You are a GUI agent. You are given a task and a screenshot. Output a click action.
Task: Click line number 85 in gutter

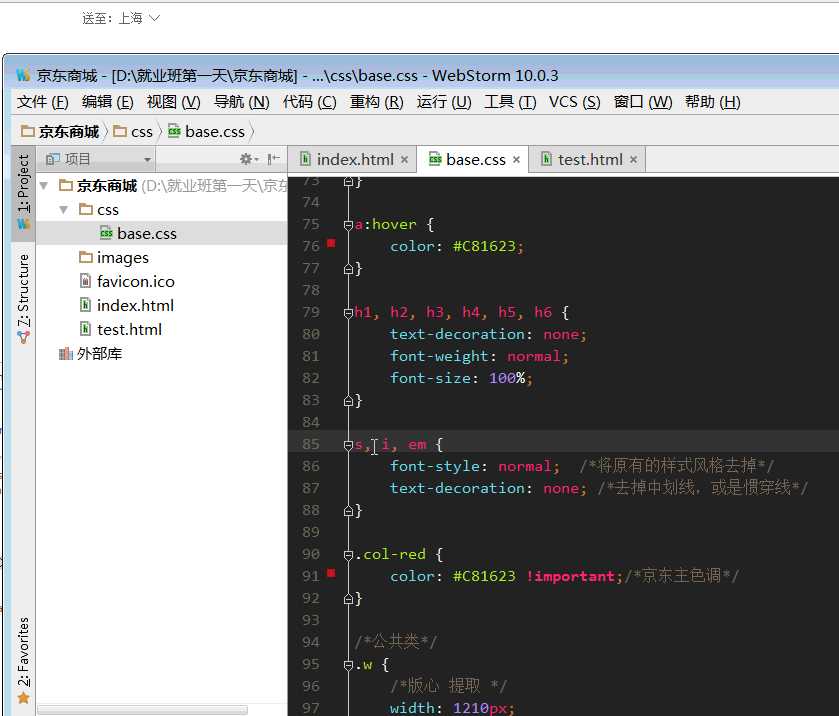coord(310,444)
